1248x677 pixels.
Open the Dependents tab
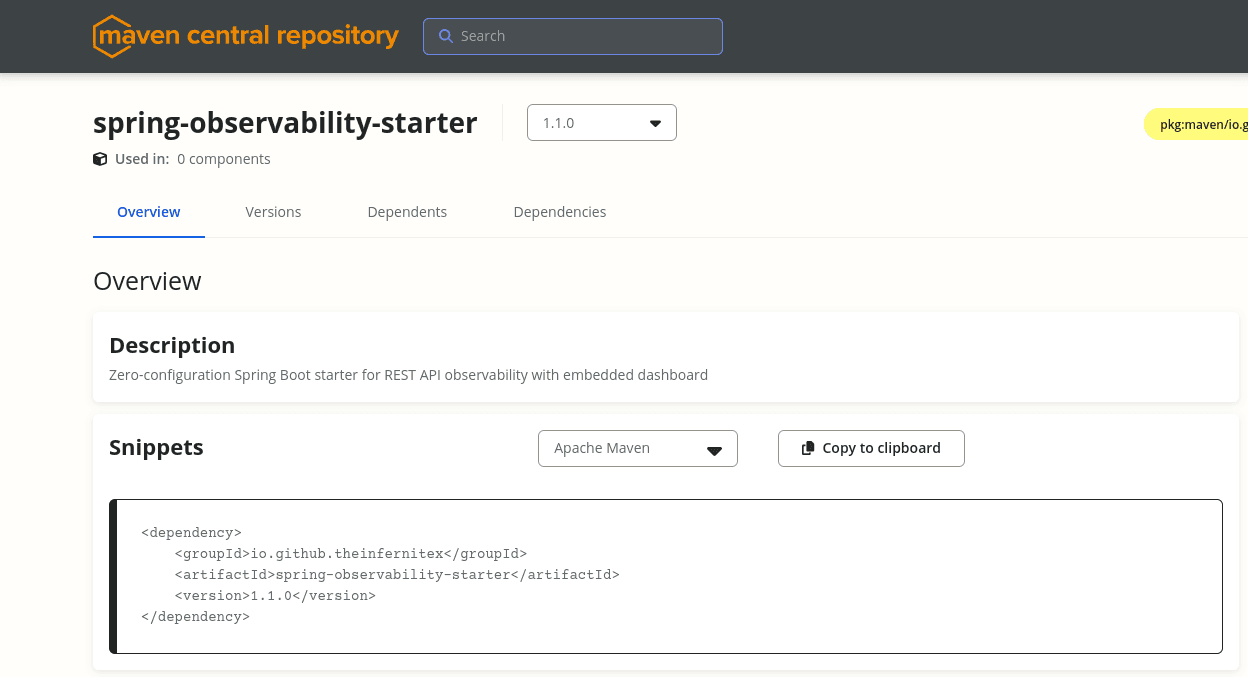(x=407, y=212)
